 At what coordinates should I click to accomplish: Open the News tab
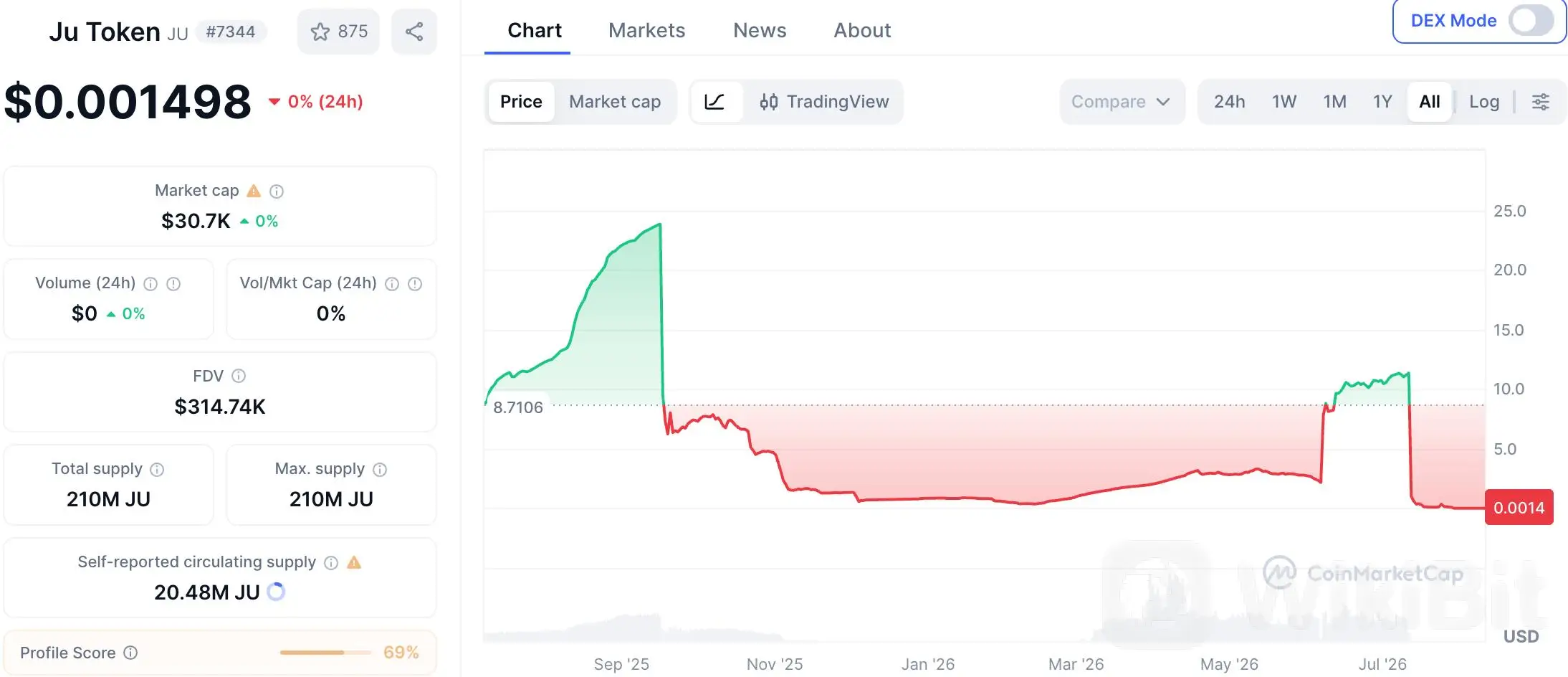[x=760, y=30]
